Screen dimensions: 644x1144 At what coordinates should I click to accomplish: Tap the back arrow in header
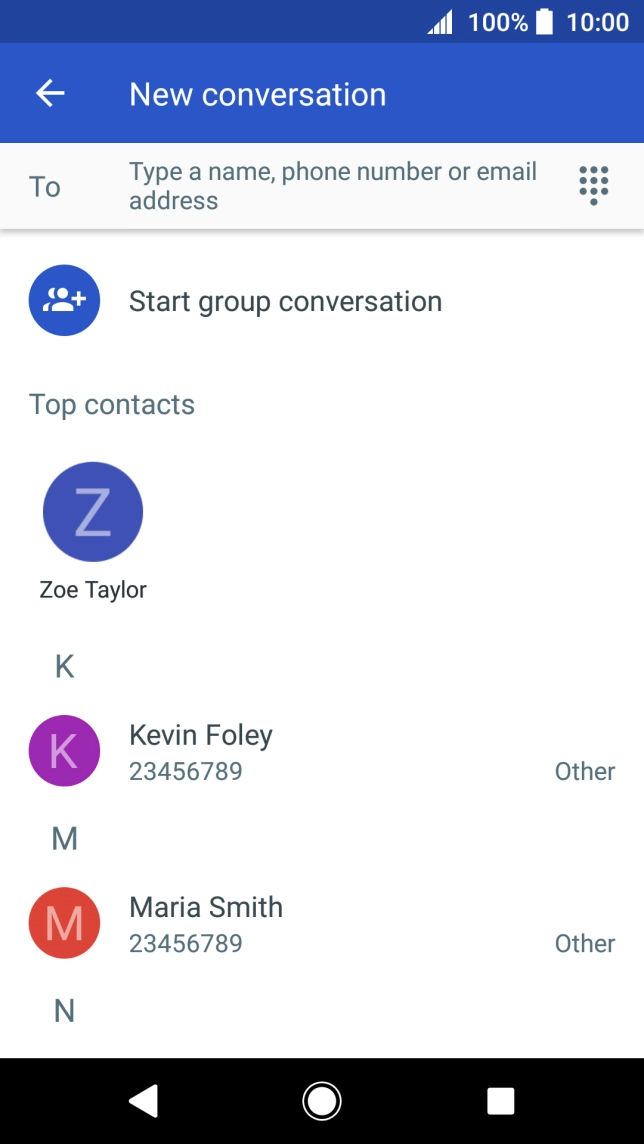tap(50, 94)
